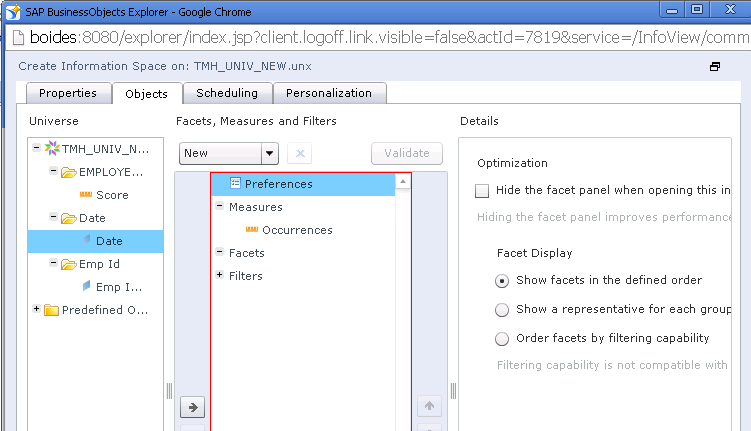
Task: Click the TMH_UNIV_N universe star icon
Action: 52,148
